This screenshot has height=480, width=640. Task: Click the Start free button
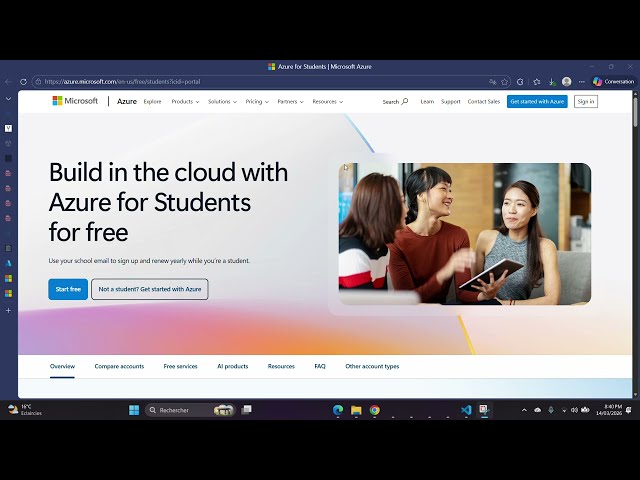click(x=68, y=289)
